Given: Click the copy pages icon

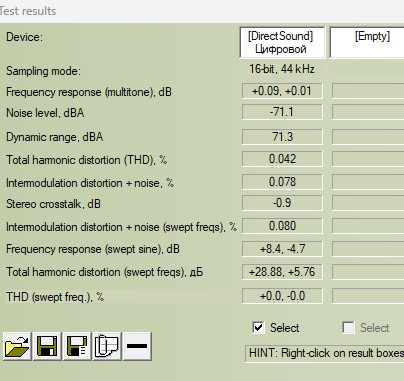Looking at the screenshot, I should pos(107,346).
